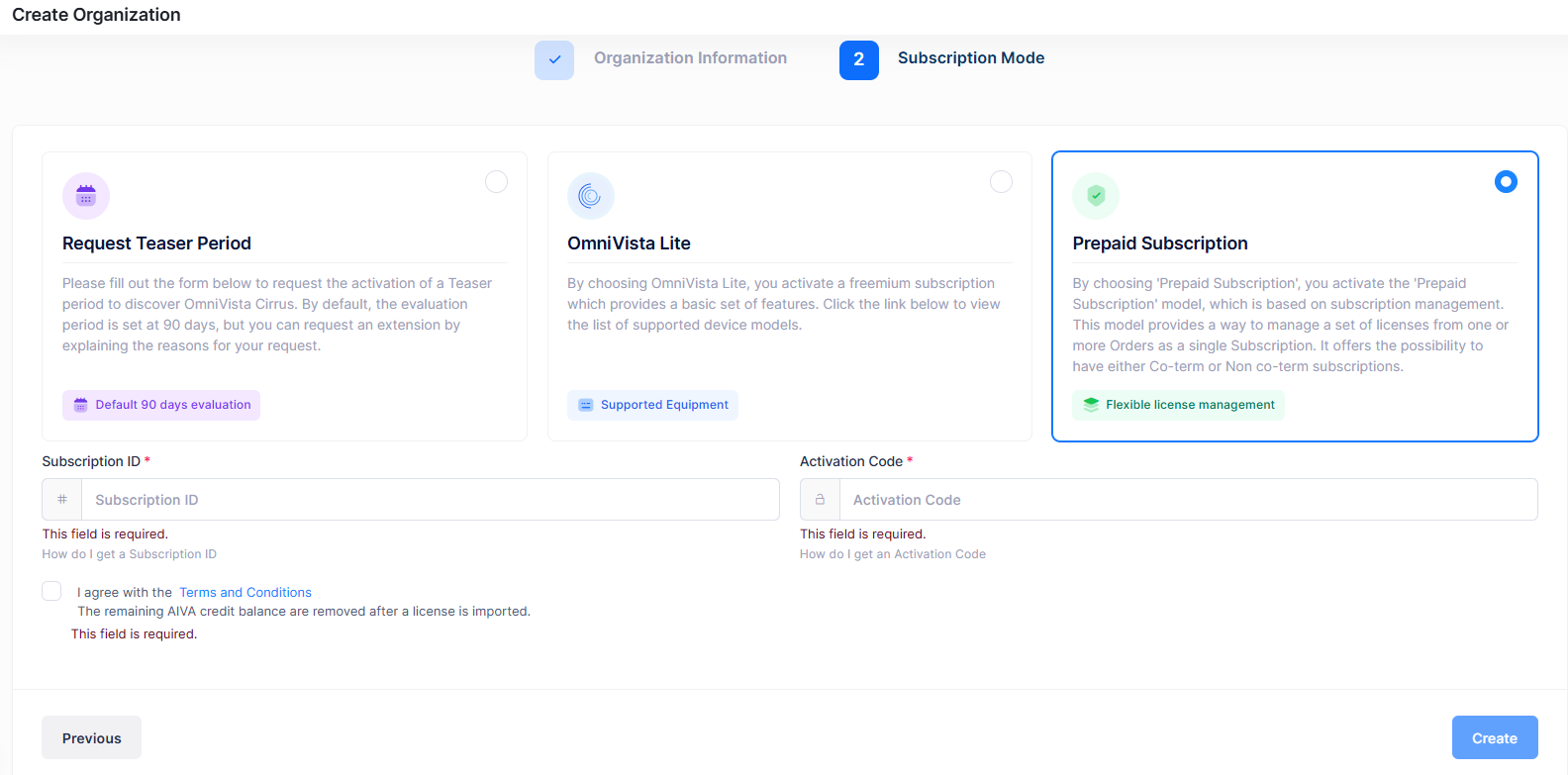The image size is (1568, 775).
Task: Click the hash icon beside Subscription ID
Action: 62,500
